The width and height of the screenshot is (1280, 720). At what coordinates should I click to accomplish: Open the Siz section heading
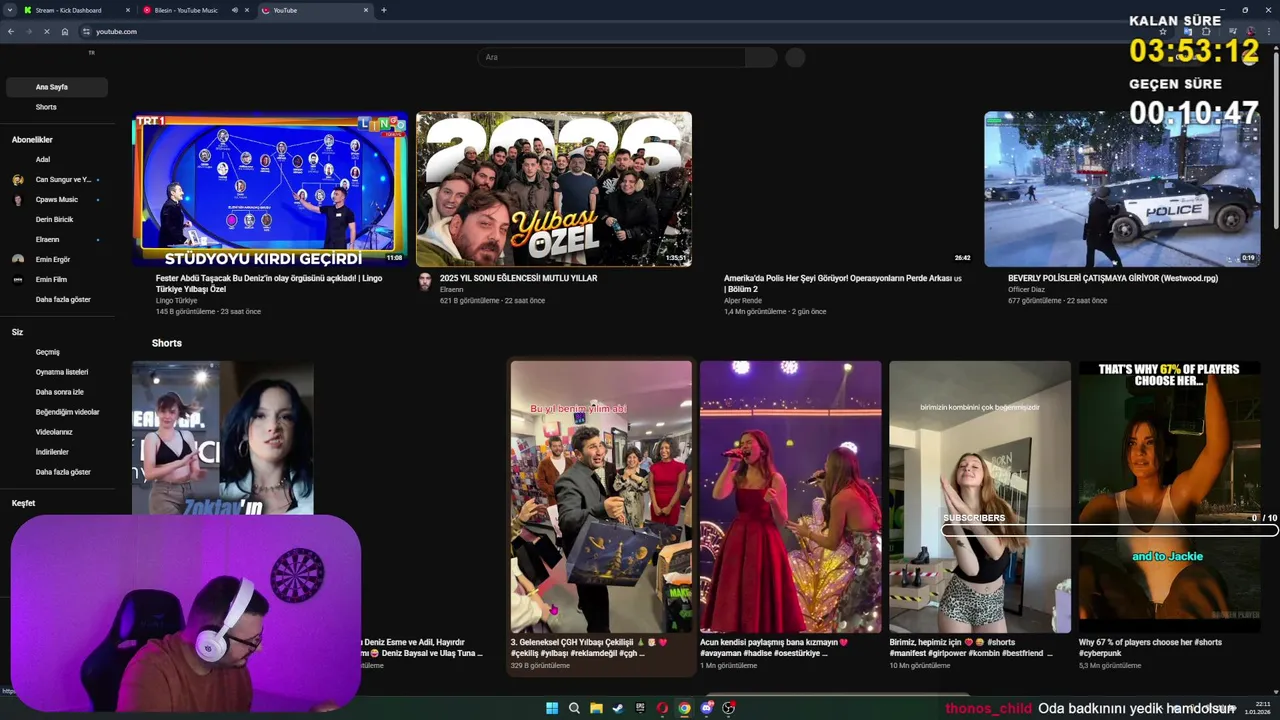(x=17, y=332)
